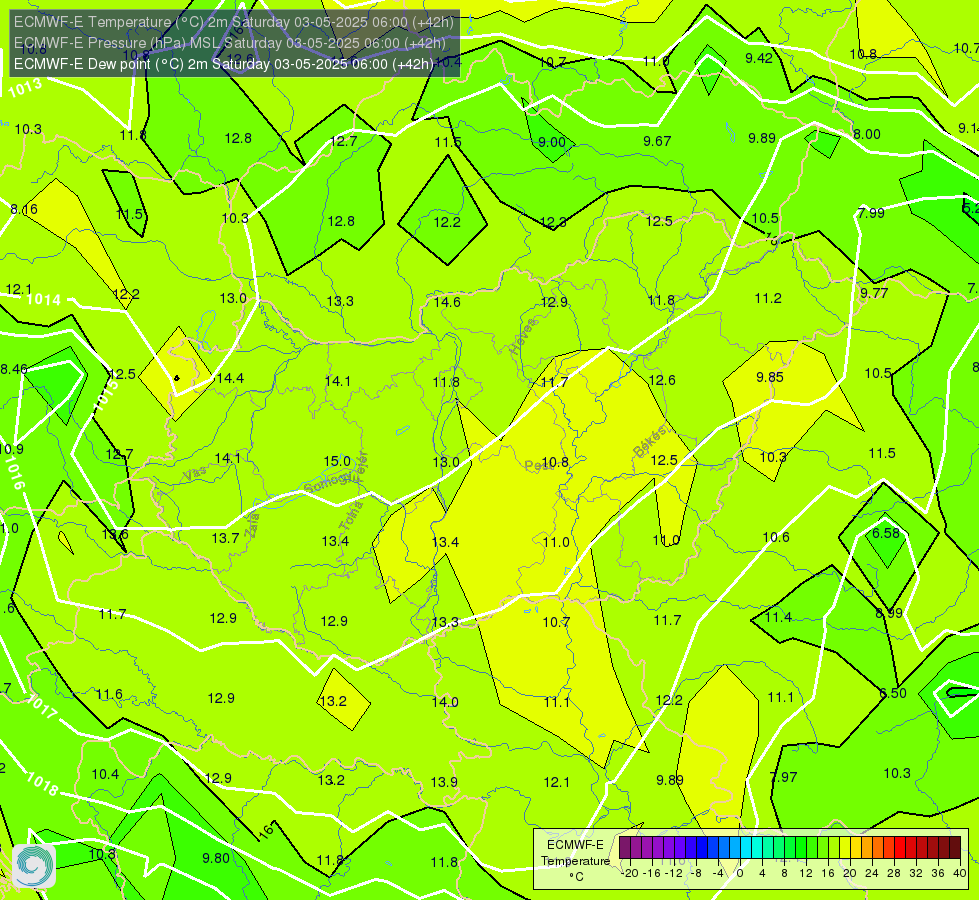This screenshot has height=900, width=979.
Task: Click the 15.0 temperature value
Action: [x=337, y=461]
